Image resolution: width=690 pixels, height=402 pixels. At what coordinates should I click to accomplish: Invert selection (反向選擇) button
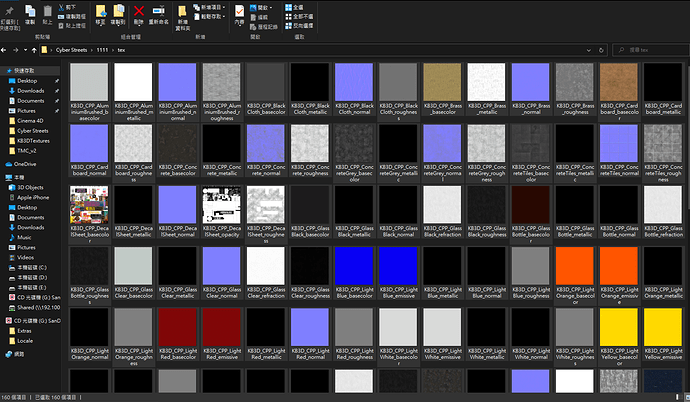(299, 26)
